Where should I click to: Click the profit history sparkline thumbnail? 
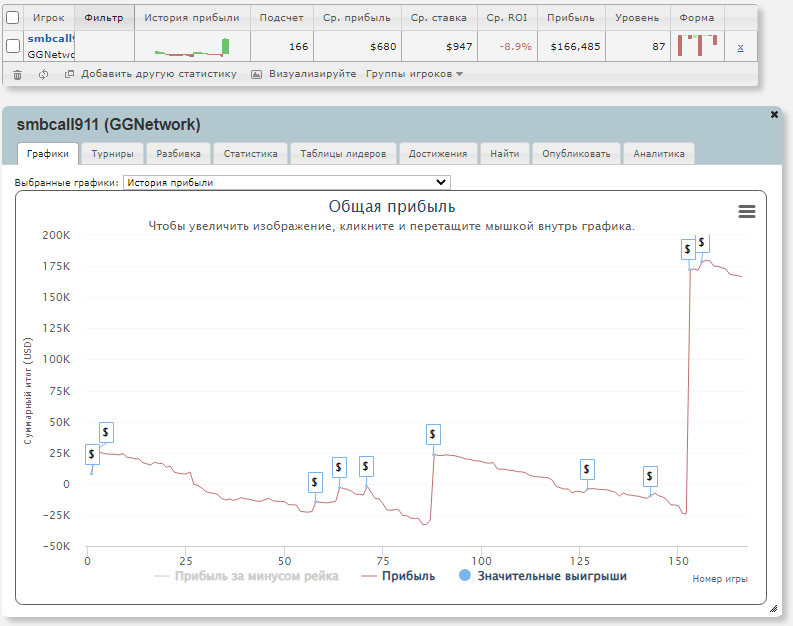pos(192,47)
